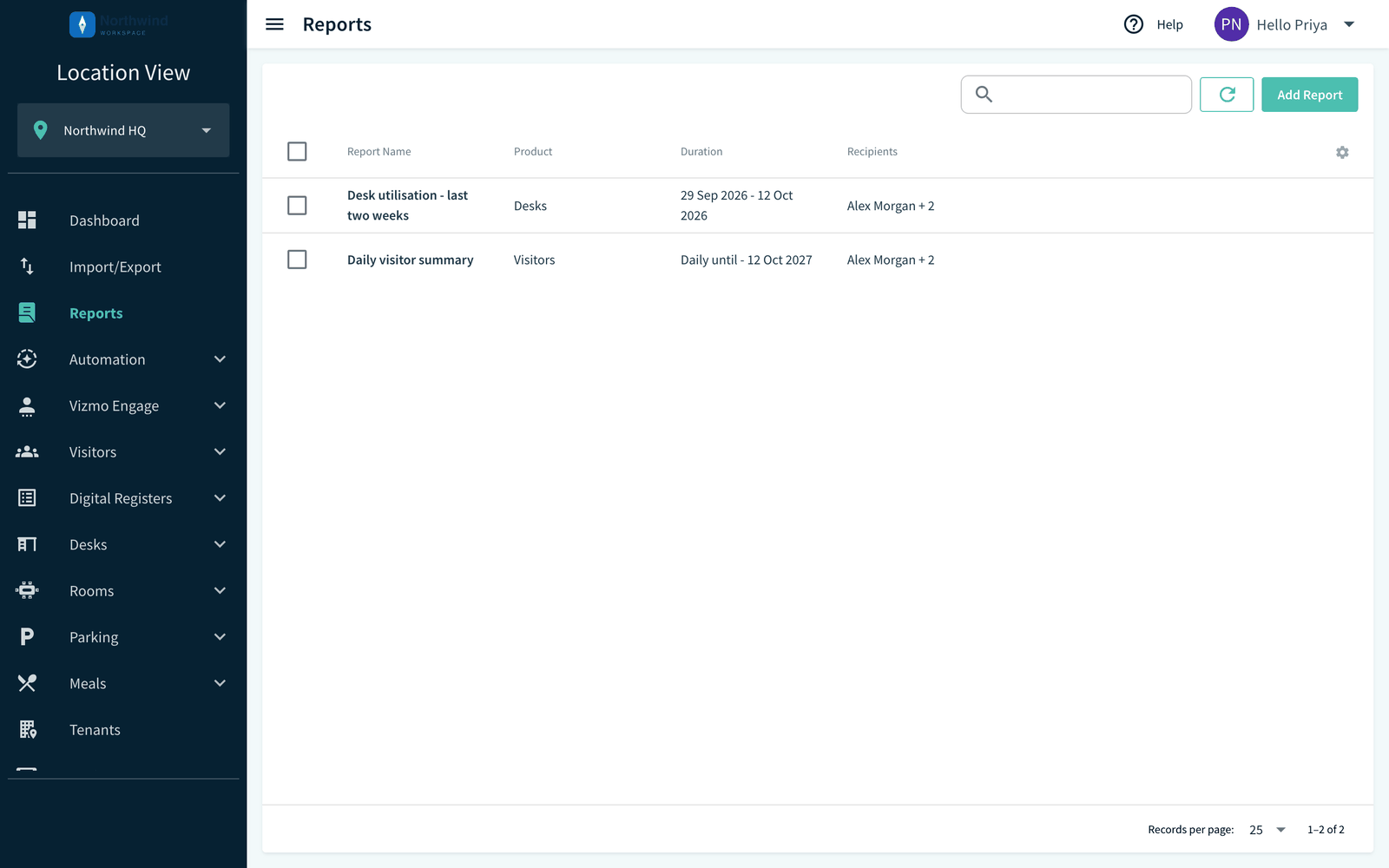Click into the reports search field
Image resolution: width=1389 pixels, height=868 pixels.
coord(1076,95)
